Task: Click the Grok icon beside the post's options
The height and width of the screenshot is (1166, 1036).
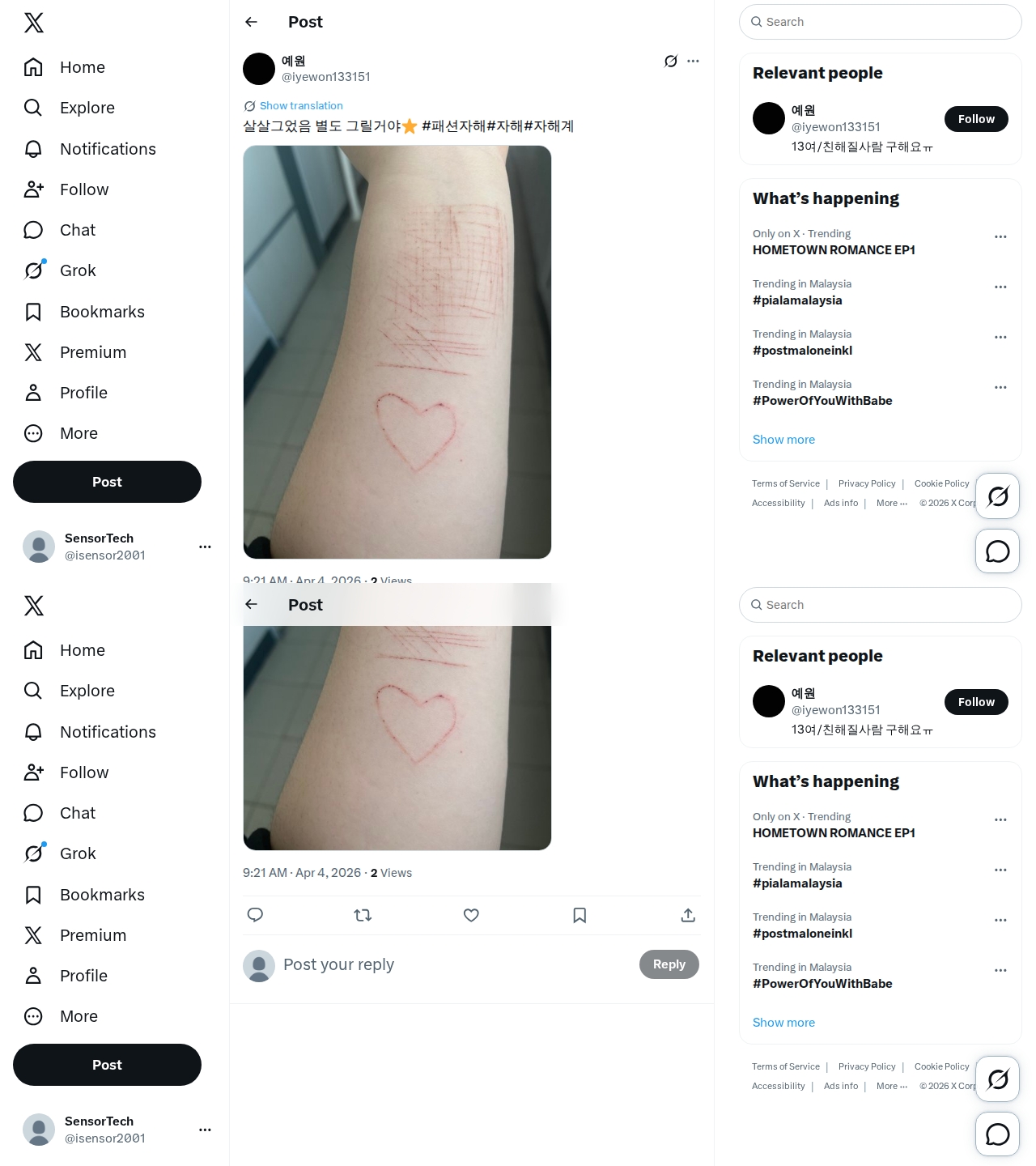Action: tap(671, 61)
